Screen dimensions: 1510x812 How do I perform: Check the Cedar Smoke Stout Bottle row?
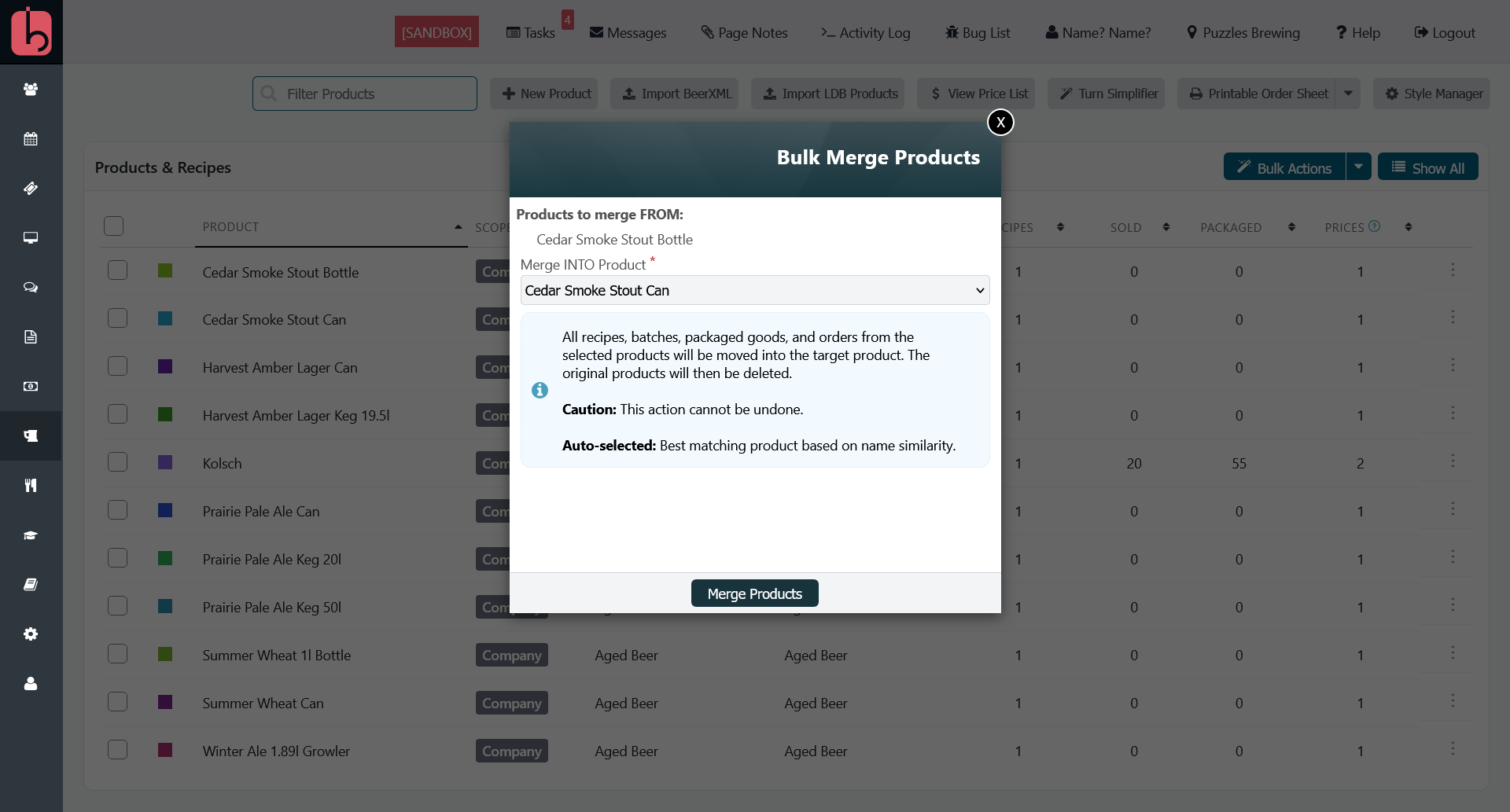click(118, 270)
